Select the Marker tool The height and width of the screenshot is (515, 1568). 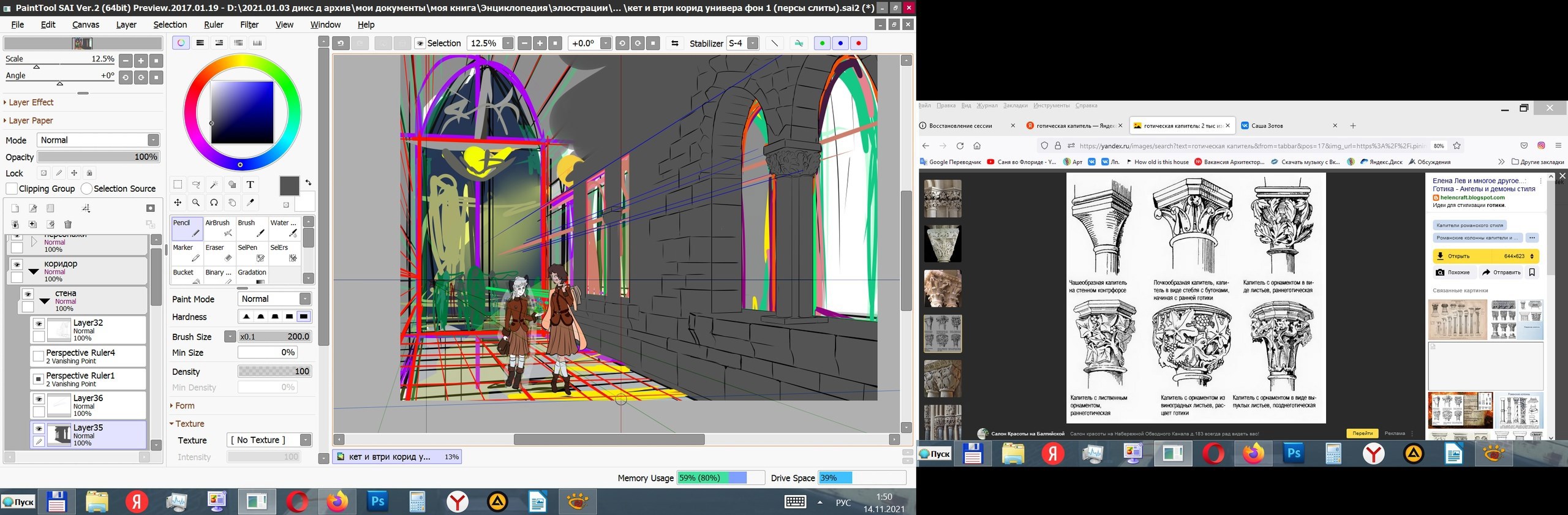[187, 252]
